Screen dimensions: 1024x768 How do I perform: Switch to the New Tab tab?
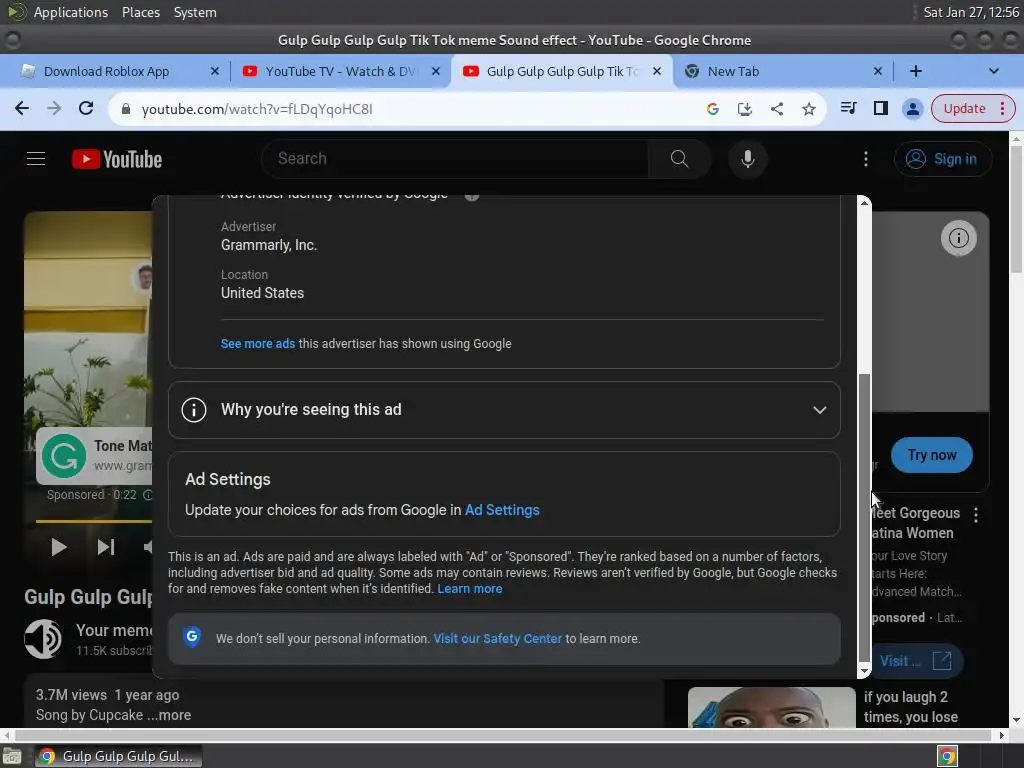coord(733,71)
